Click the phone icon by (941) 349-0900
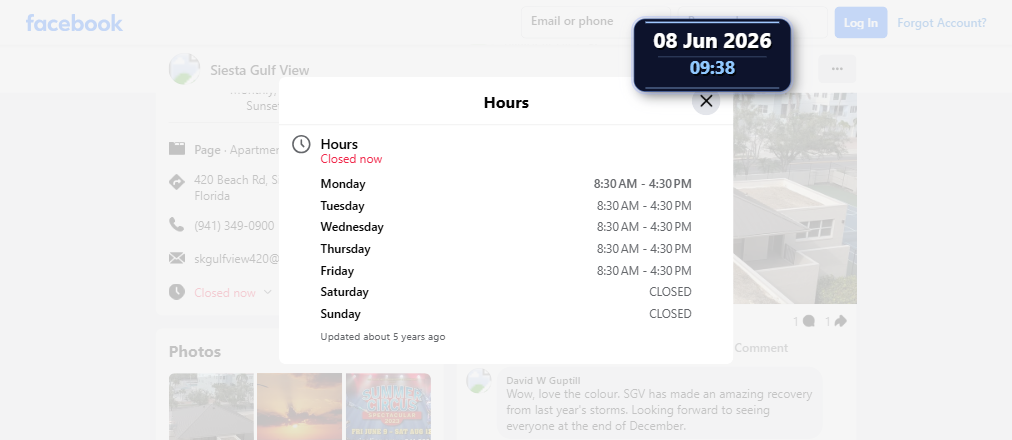This screenshot has height=440, width=1012. click(177, 225)
